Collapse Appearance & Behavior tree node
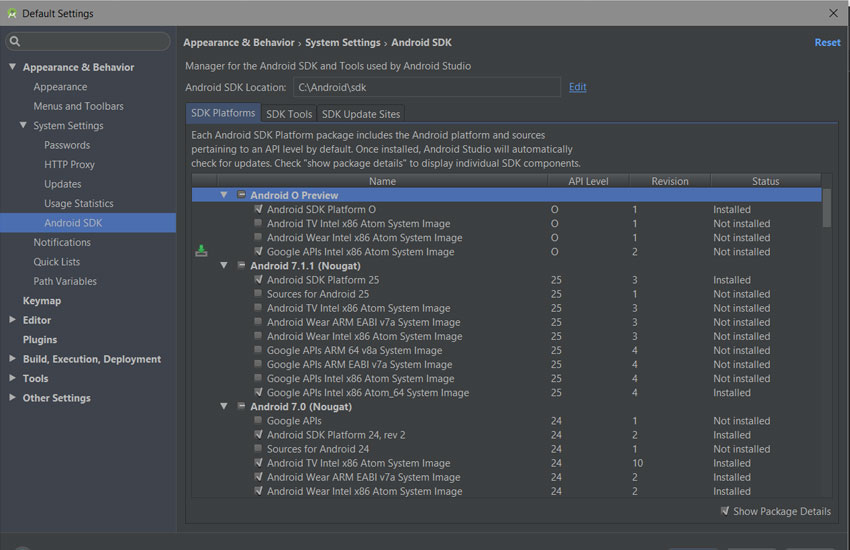This screenshot has height=550, width=850. click(x=12, y=67)
